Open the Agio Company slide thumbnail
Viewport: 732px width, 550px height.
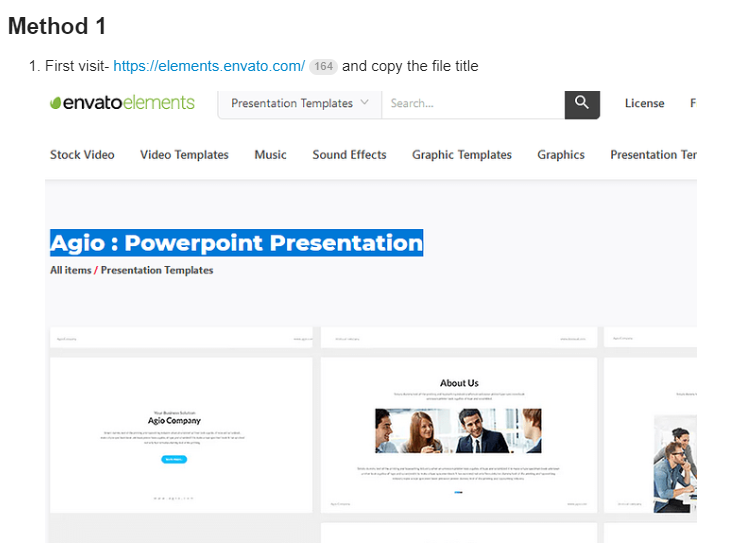[x=181, y=435]
